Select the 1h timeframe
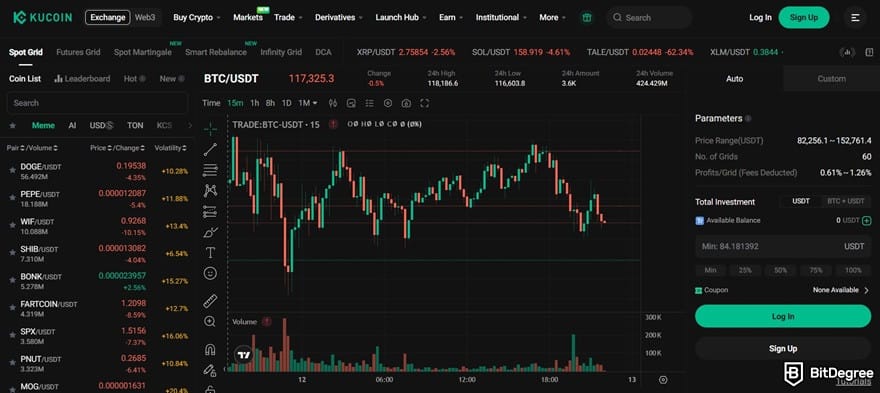The width and height of the screenshot is (880, 393). pyautogui.click(x=254, y=103)
